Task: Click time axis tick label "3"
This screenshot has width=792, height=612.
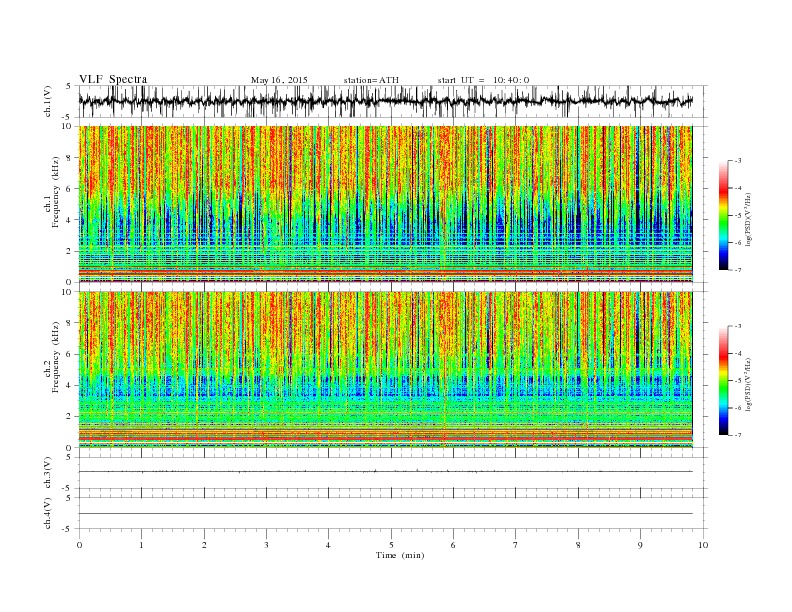Action: tap(266, 545)
